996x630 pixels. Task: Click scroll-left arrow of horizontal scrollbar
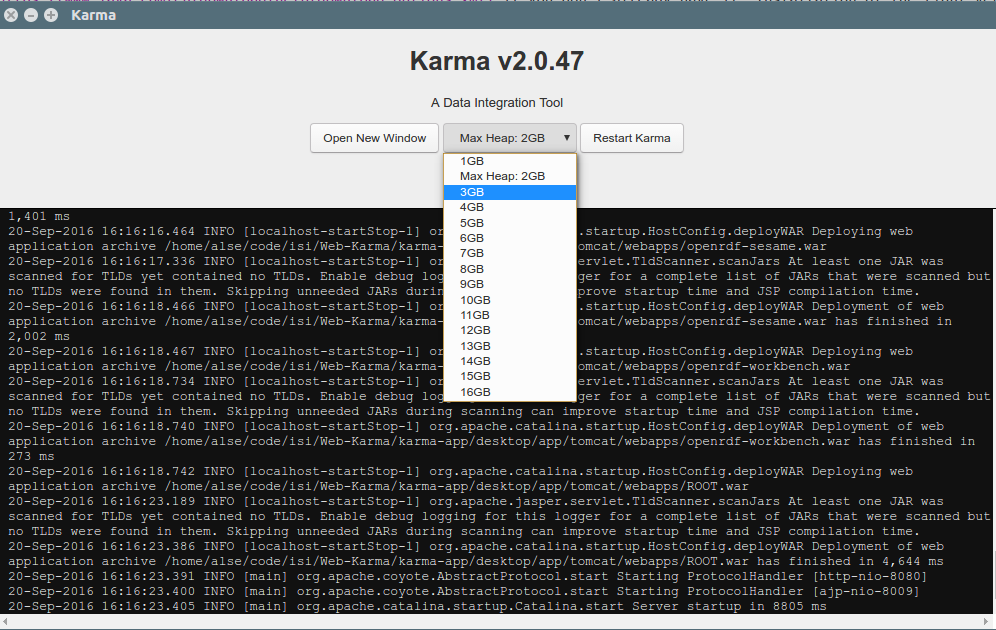tap(4, 620)
